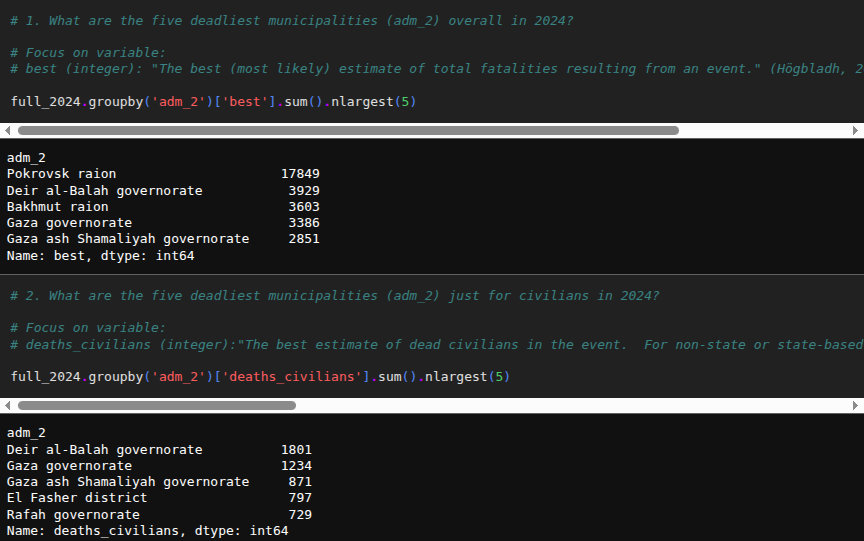Screen dimensions: 864x541
Task: Click empty track of the second cell's scrollbar
Action: 570,405
